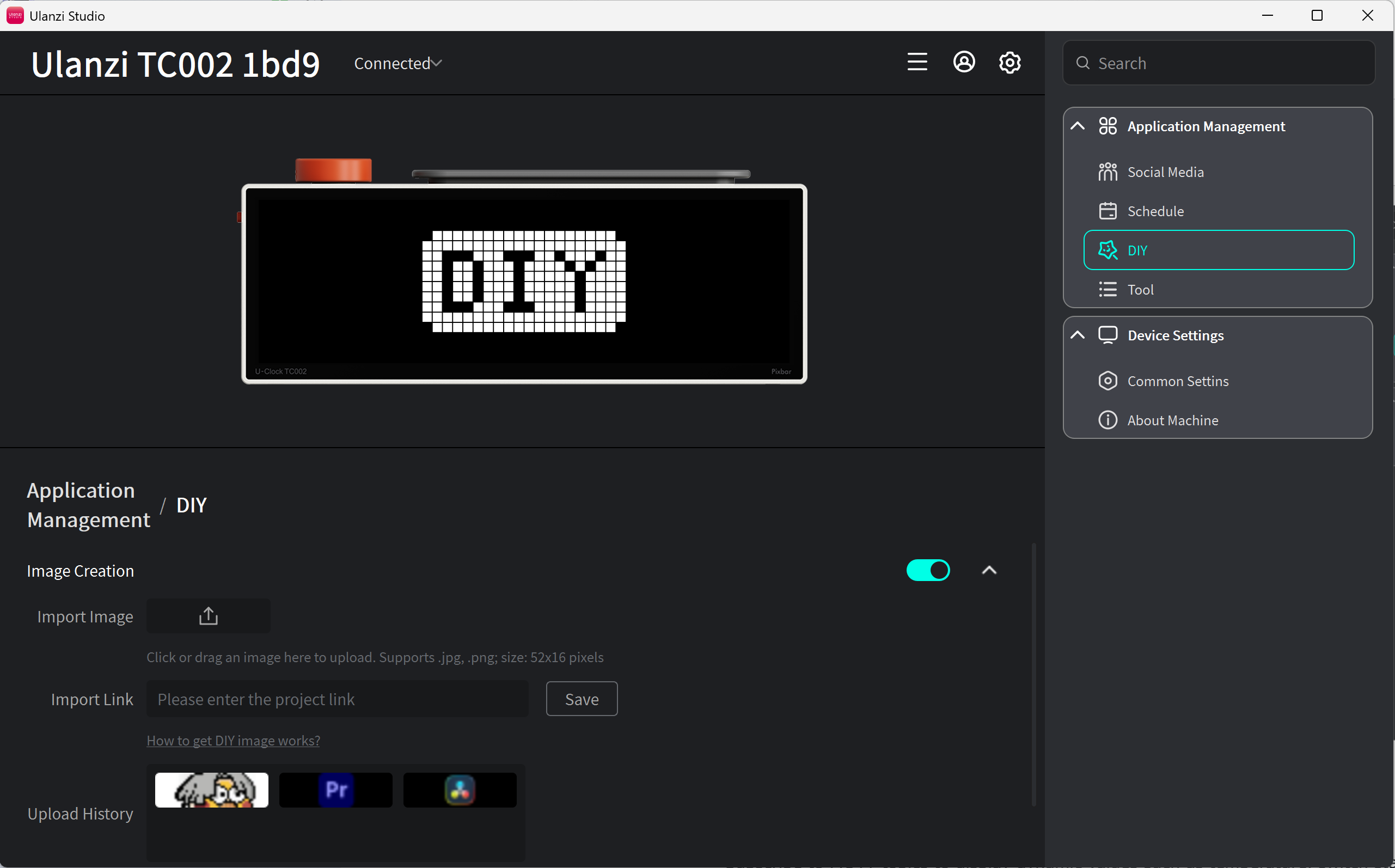Viewport: 1395px width, 868px height.
Task: Select the Premiere Pro history thumbnail
Action: pyautogui.click(x=336, y=790)
